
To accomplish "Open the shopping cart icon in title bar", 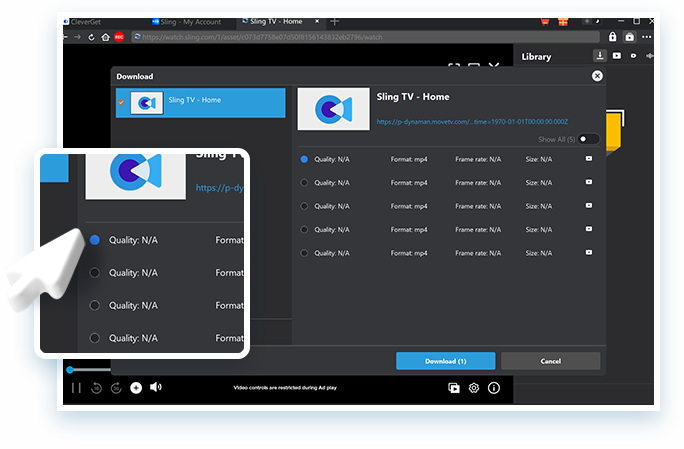I will 545,22.
